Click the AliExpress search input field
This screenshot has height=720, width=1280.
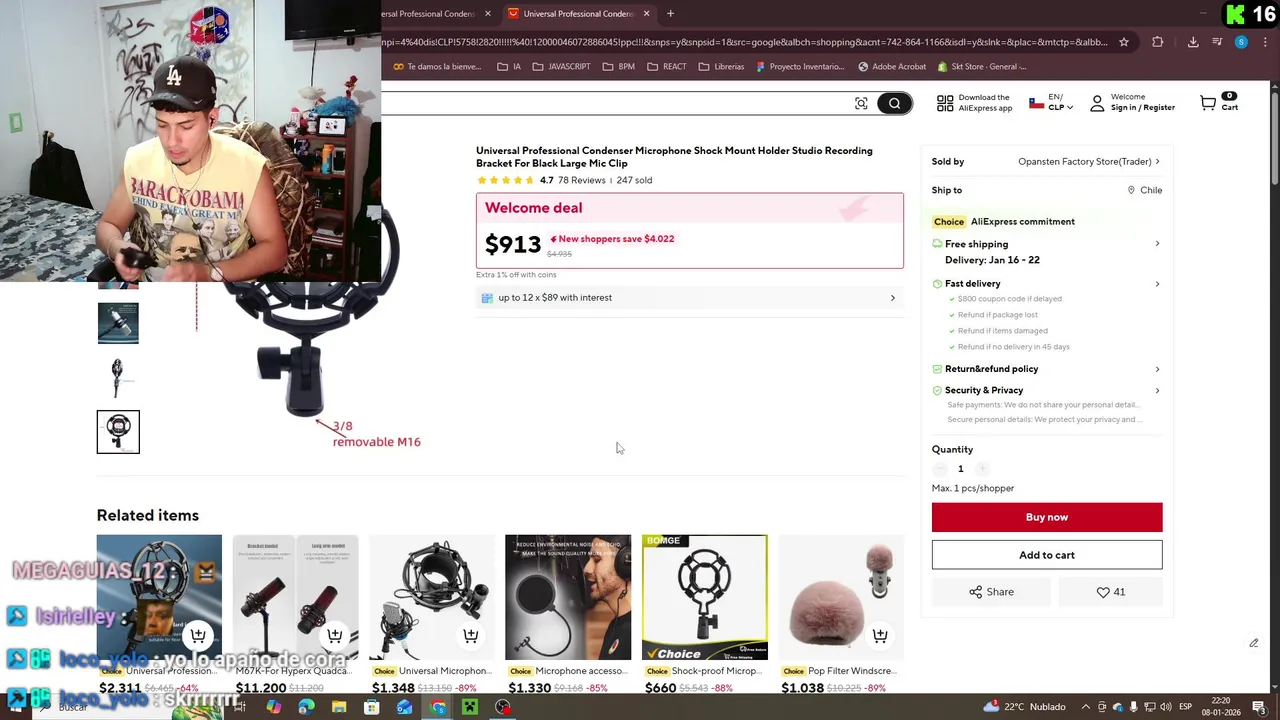[x=615, y=103]
